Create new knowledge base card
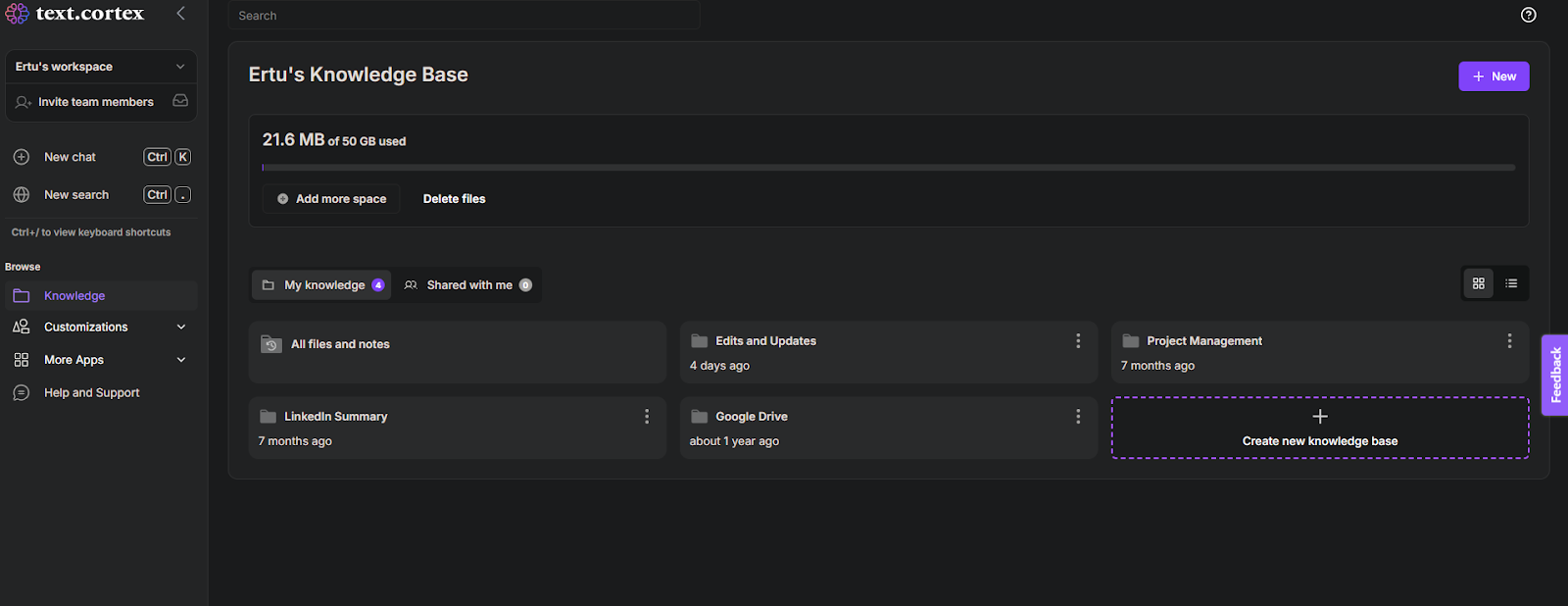The image size is (1568, 606). [1320, 428]
